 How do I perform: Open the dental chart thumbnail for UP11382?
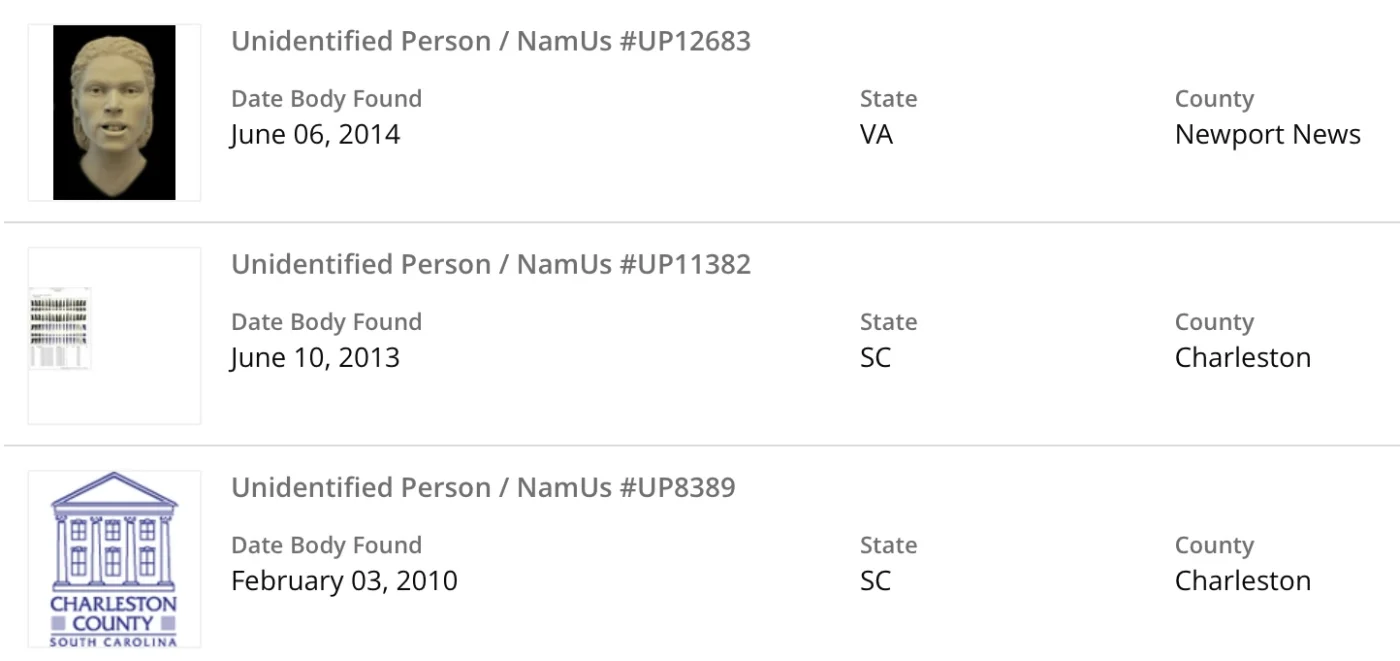[x=61, y=330]
